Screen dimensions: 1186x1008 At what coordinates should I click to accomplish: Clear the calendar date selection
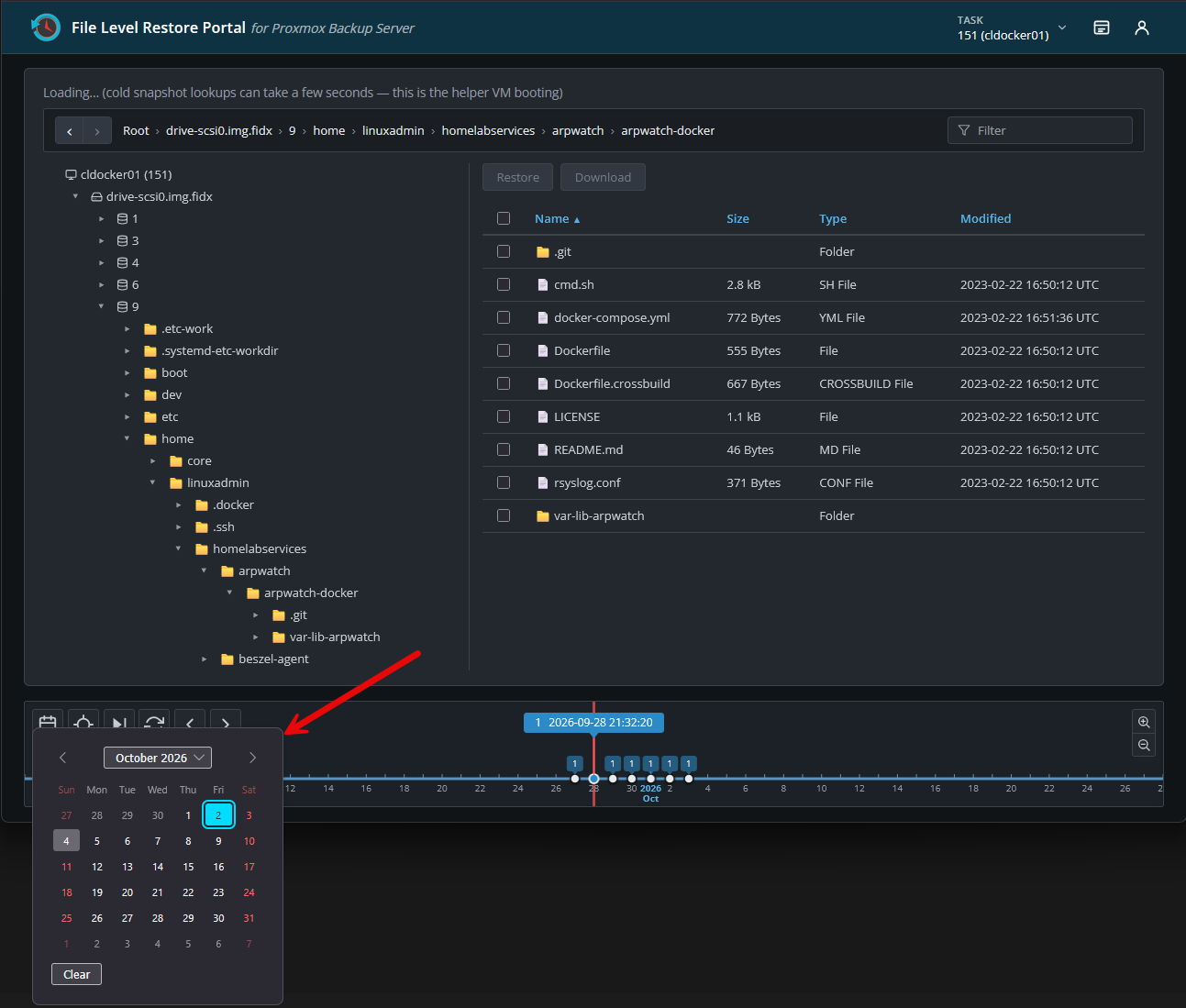point(76,974)
